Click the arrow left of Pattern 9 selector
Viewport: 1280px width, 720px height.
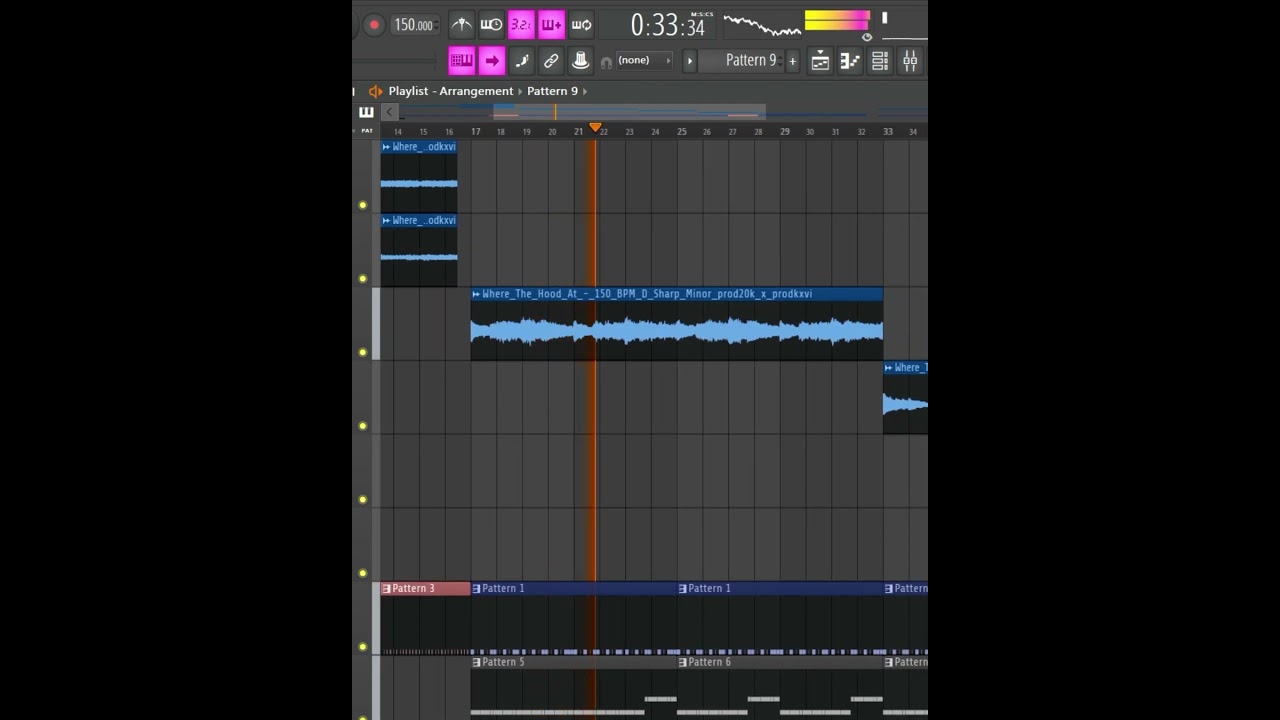pos(689,61)
